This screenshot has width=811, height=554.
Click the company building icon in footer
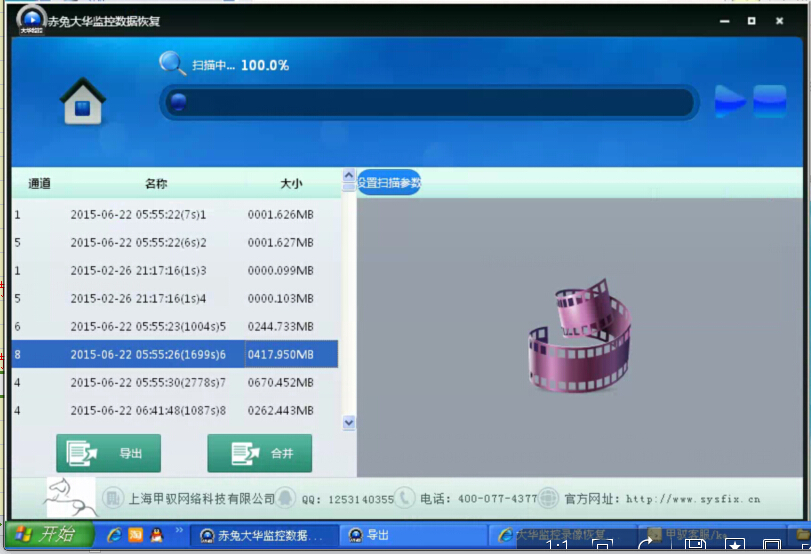(112, 498)
